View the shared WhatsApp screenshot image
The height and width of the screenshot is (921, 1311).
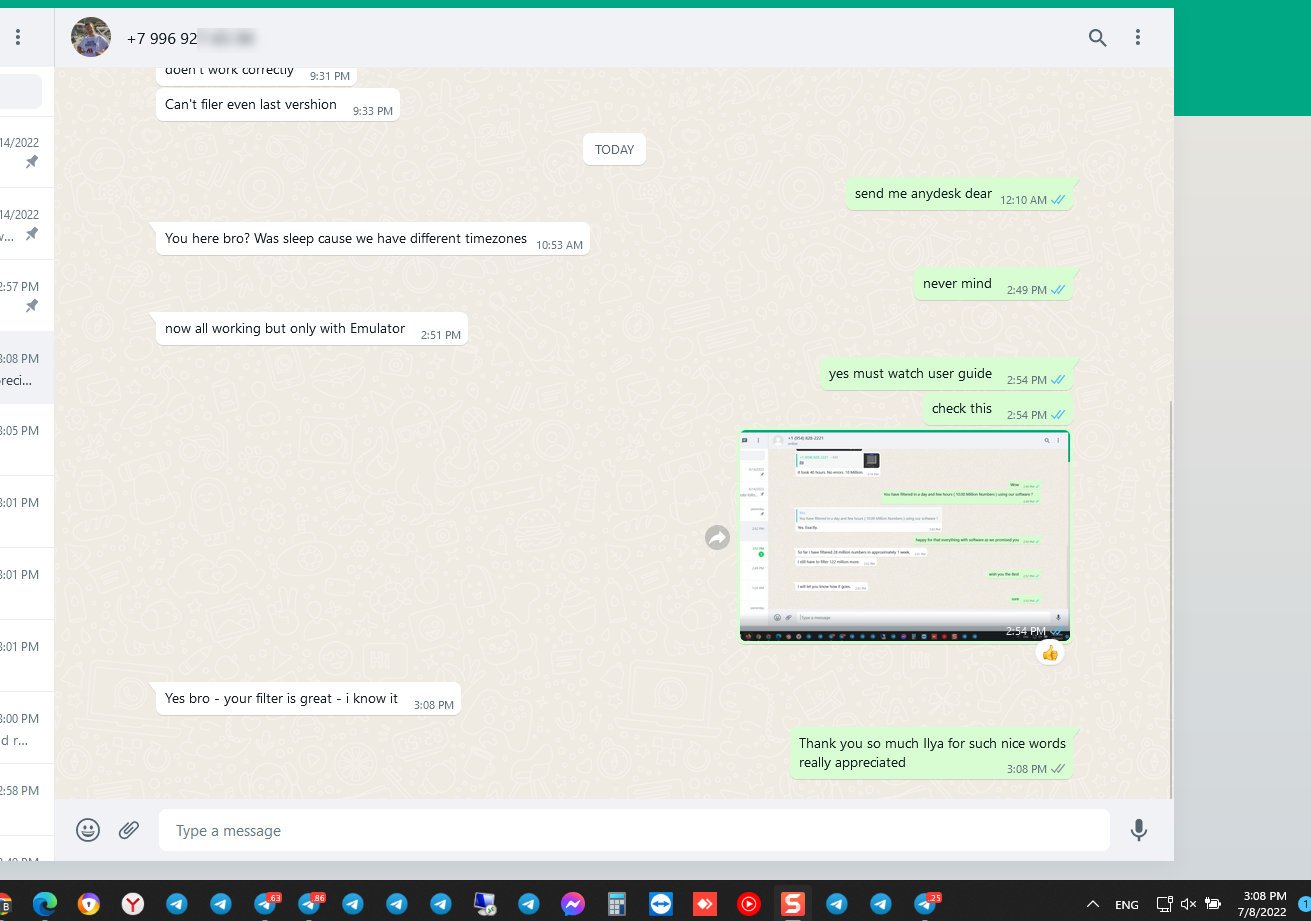(904, 535)
